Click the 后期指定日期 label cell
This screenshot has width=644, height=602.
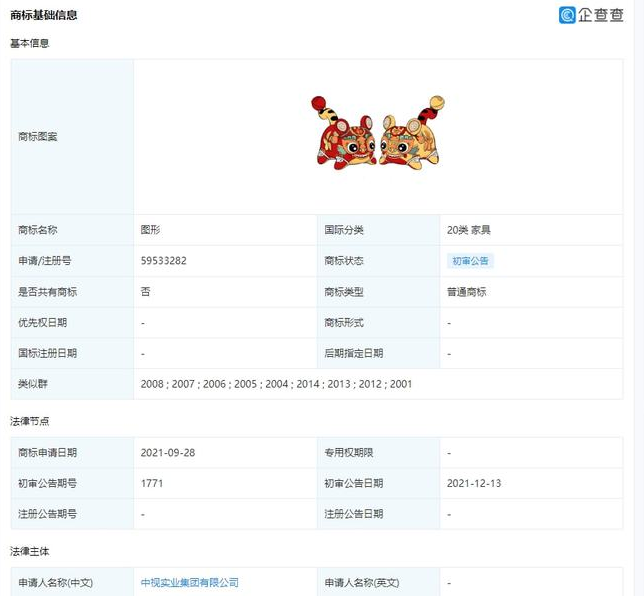[x=379, y=353]
